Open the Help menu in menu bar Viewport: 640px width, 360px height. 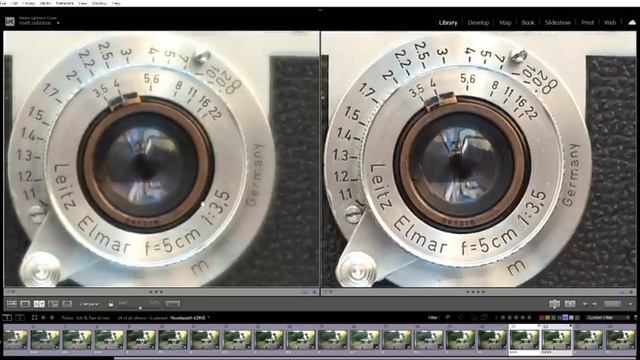coord(116,3)
